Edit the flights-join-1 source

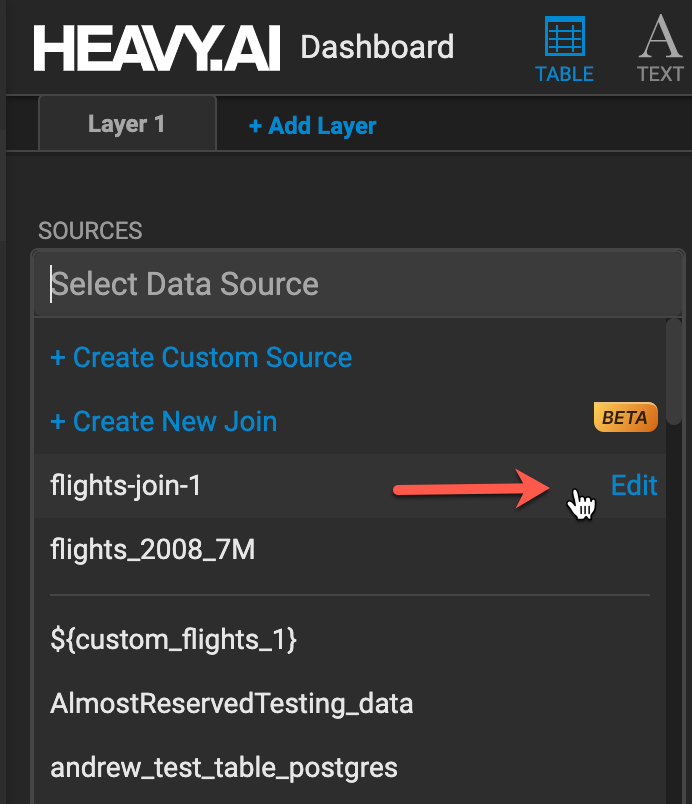point(634,485)
